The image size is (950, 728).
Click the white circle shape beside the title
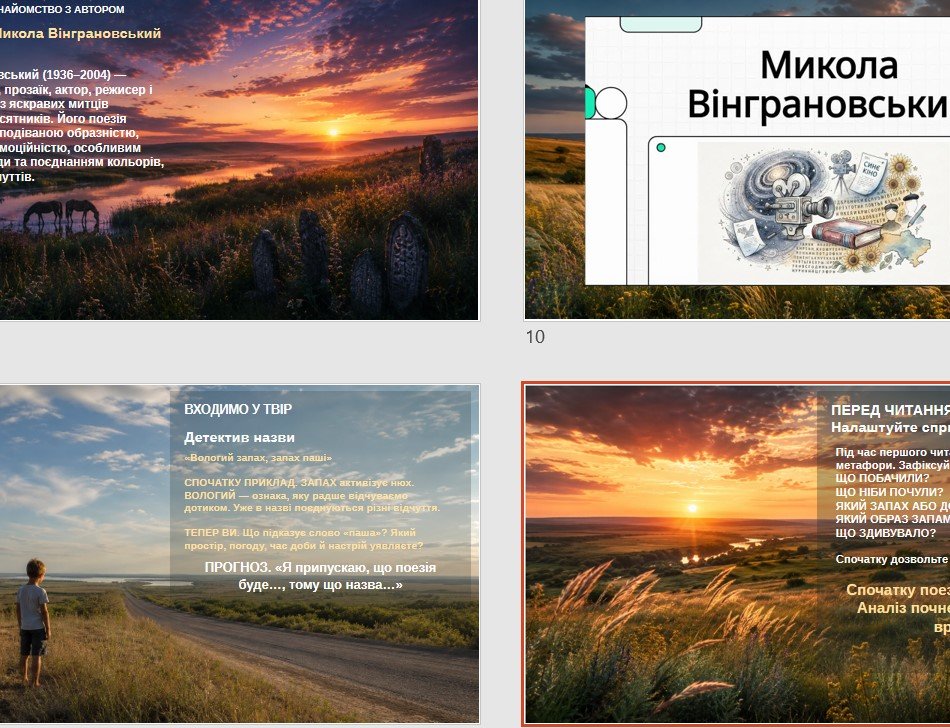[x=611, y=103]
